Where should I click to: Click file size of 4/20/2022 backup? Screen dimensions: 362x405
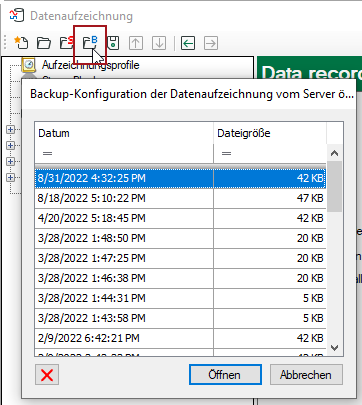270,218
